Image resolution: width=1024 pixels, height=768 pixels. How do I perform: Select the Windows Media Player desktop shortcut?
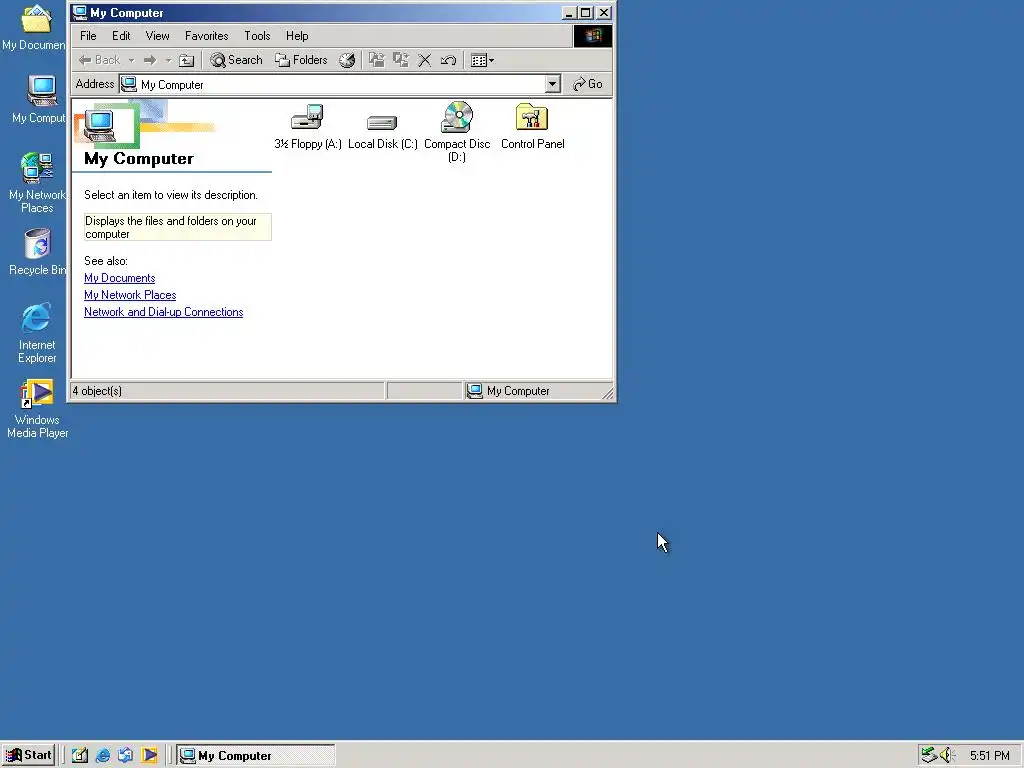[37, 409]
